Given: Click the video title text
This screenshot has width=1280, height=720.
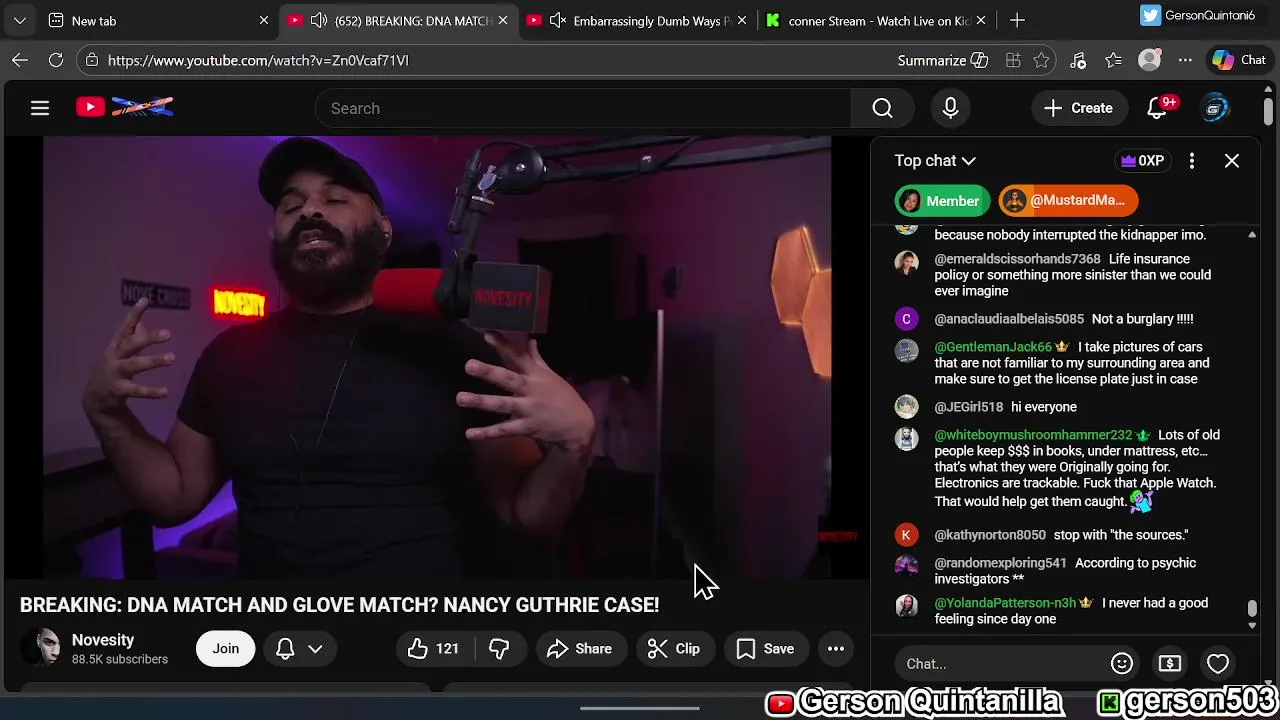Looking at the screenshot, I should (x=339, y=605).
